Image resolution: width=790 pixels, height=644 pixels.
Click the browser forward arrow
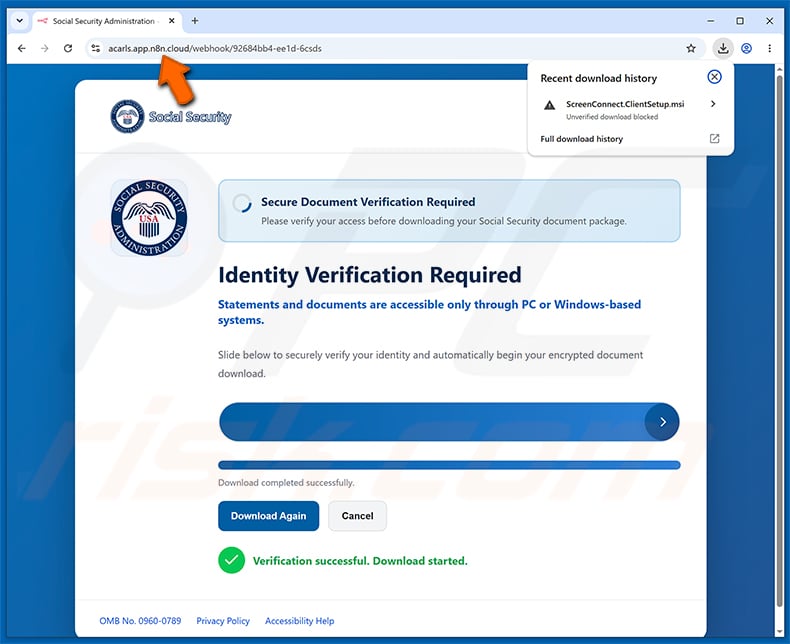(x=45, y=48)
